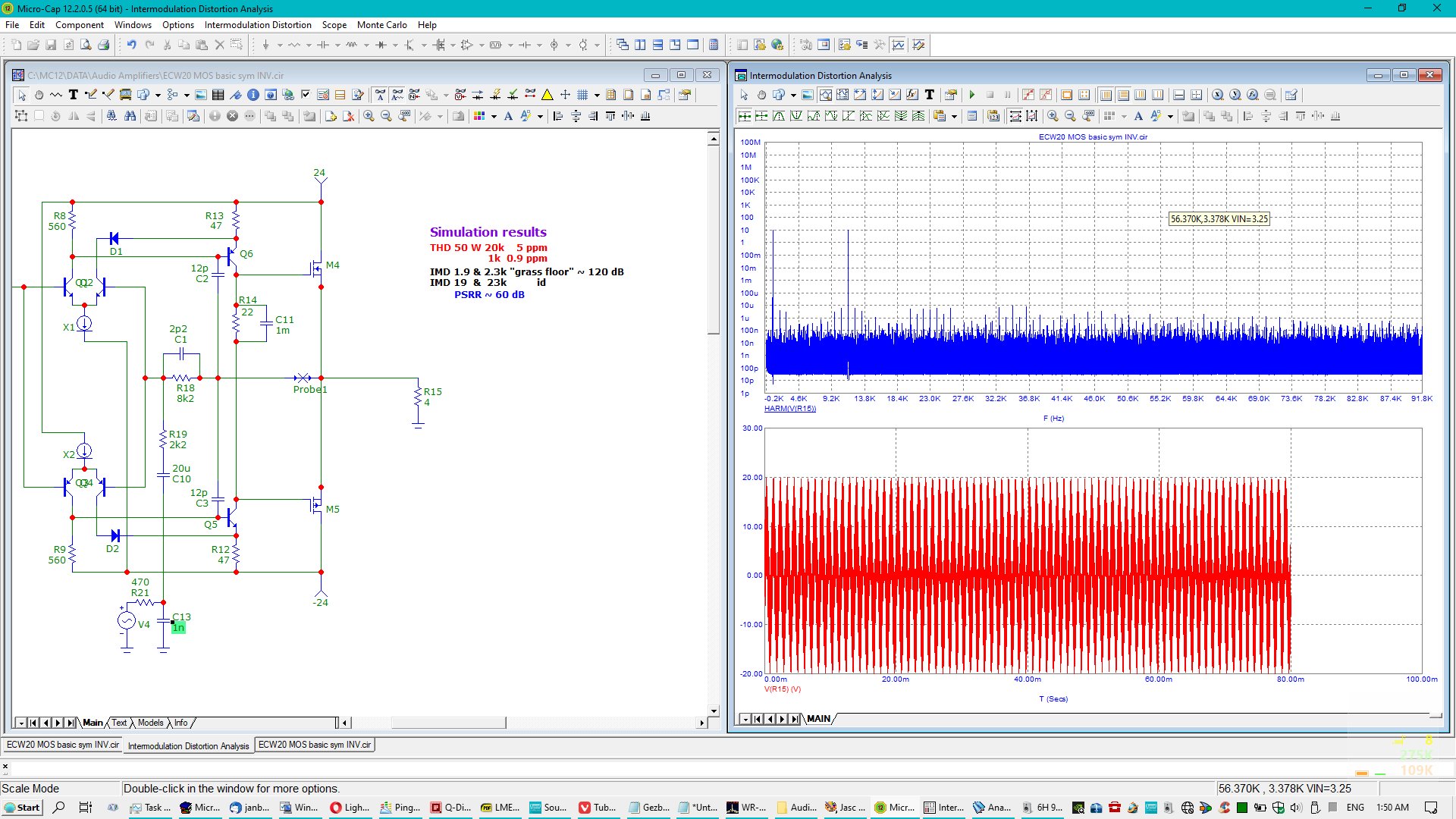Click the Print icon in main toolbar
The image size is (1456, 819).
(103, 45)
